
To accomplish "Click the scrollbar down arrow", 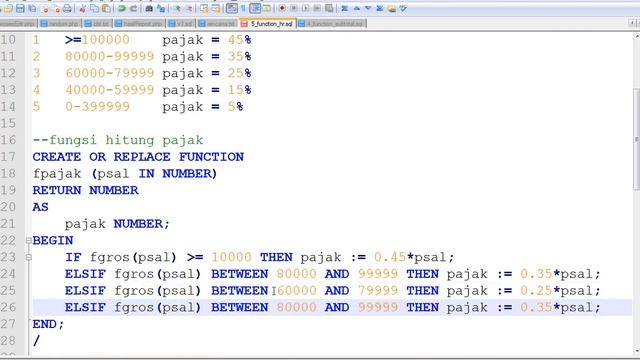I will [x=636, y=351].
